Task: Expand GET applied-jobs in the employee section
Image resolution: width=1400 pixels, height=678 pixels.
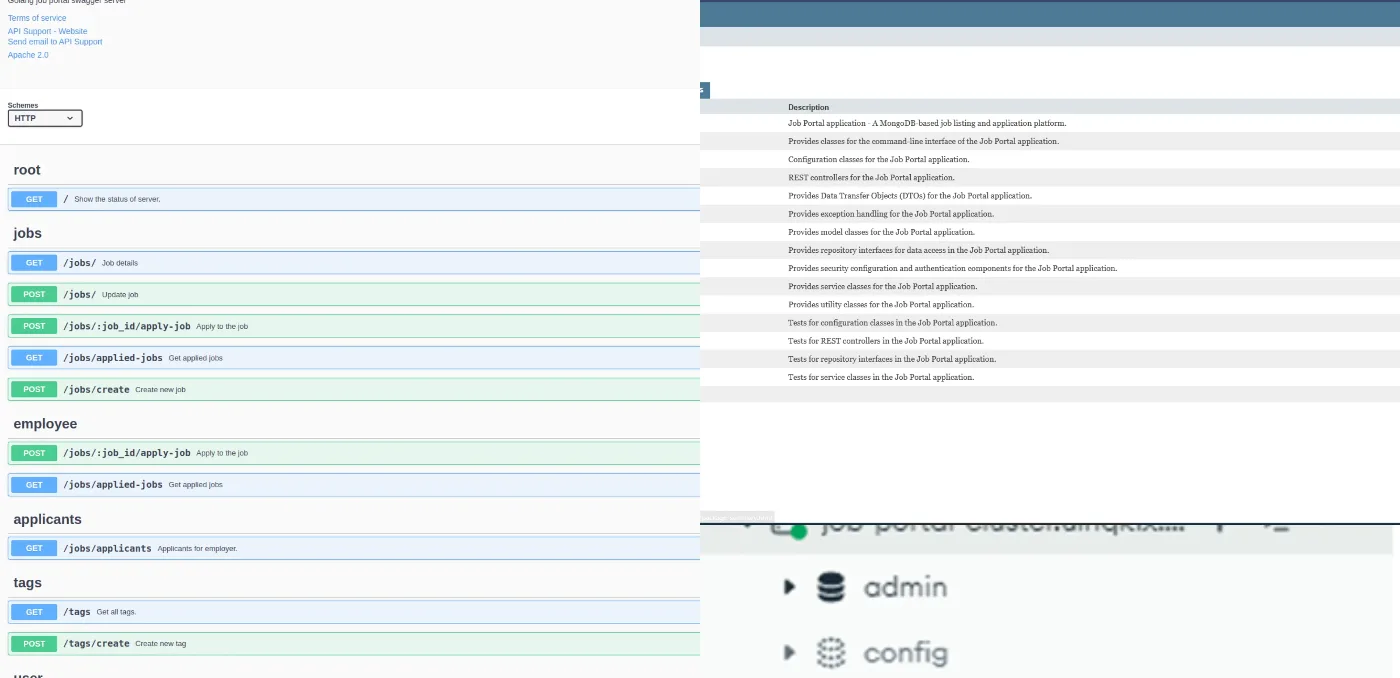Action: pyautogui.click(x=354, y=485)
